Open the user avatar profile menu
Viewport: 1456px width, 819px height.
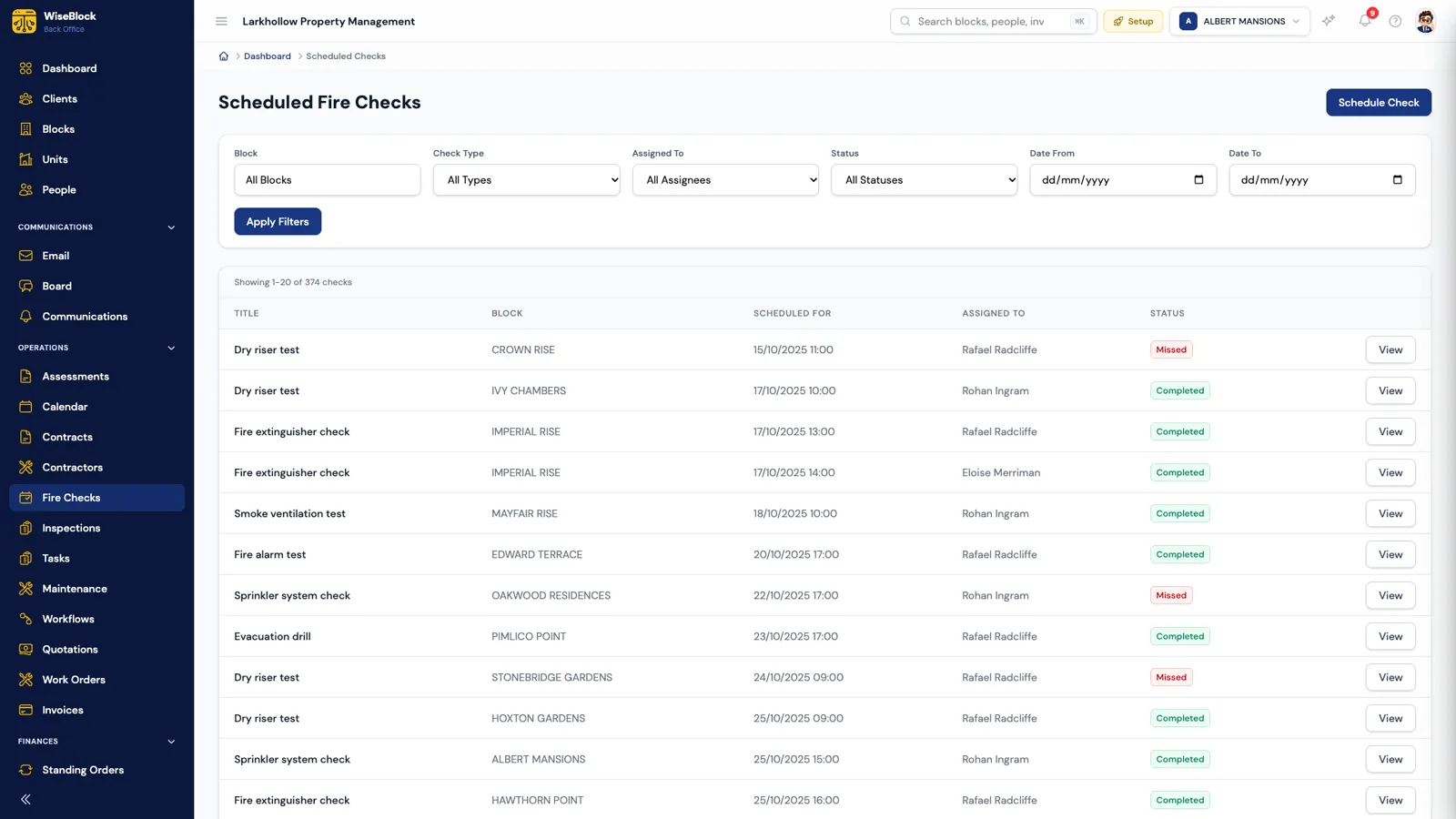[1426, 21]
